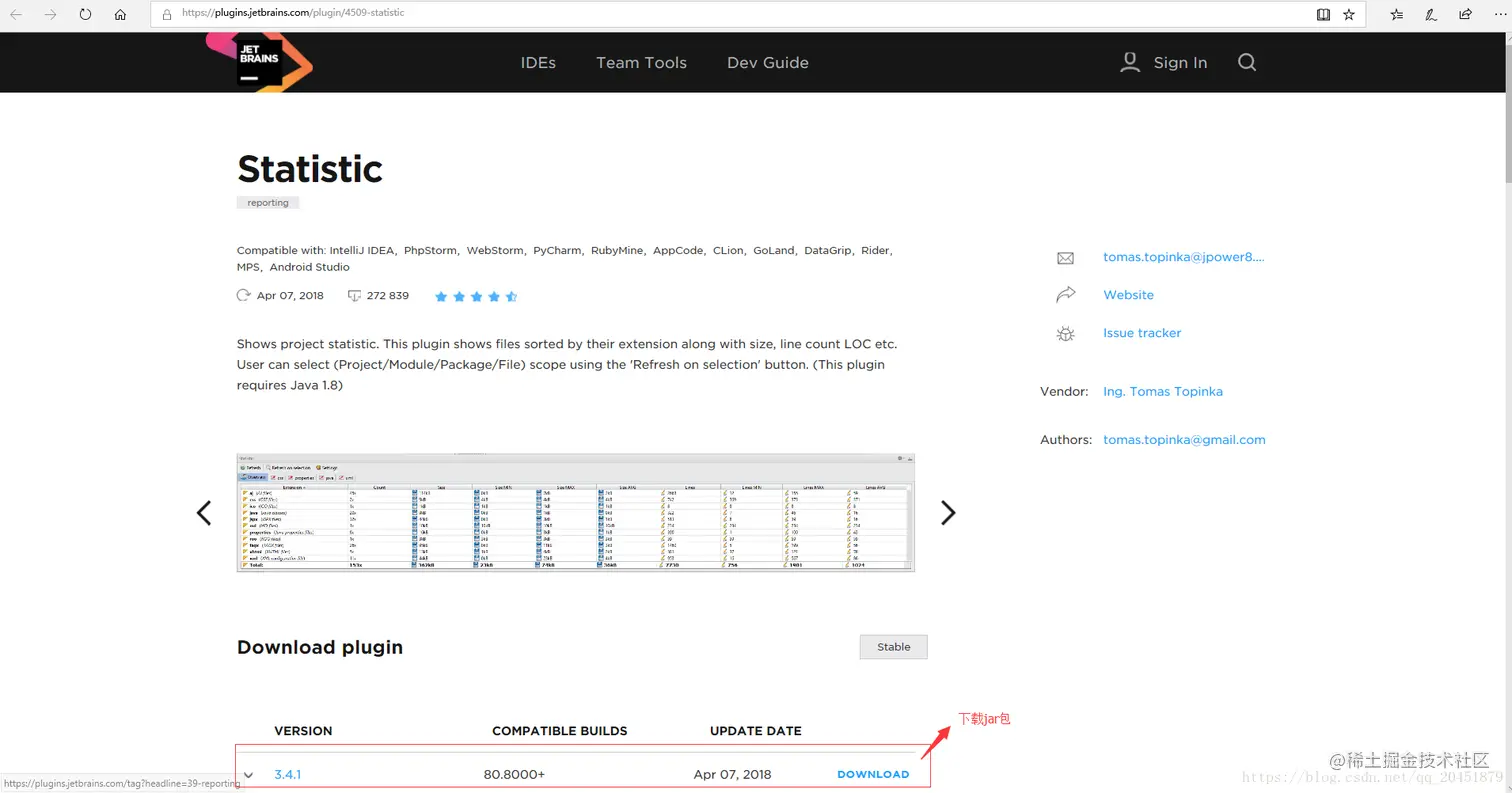Open the Website link
Image resolution: width=1512 pixels, height=793 pixels.
pos(1128,295)
